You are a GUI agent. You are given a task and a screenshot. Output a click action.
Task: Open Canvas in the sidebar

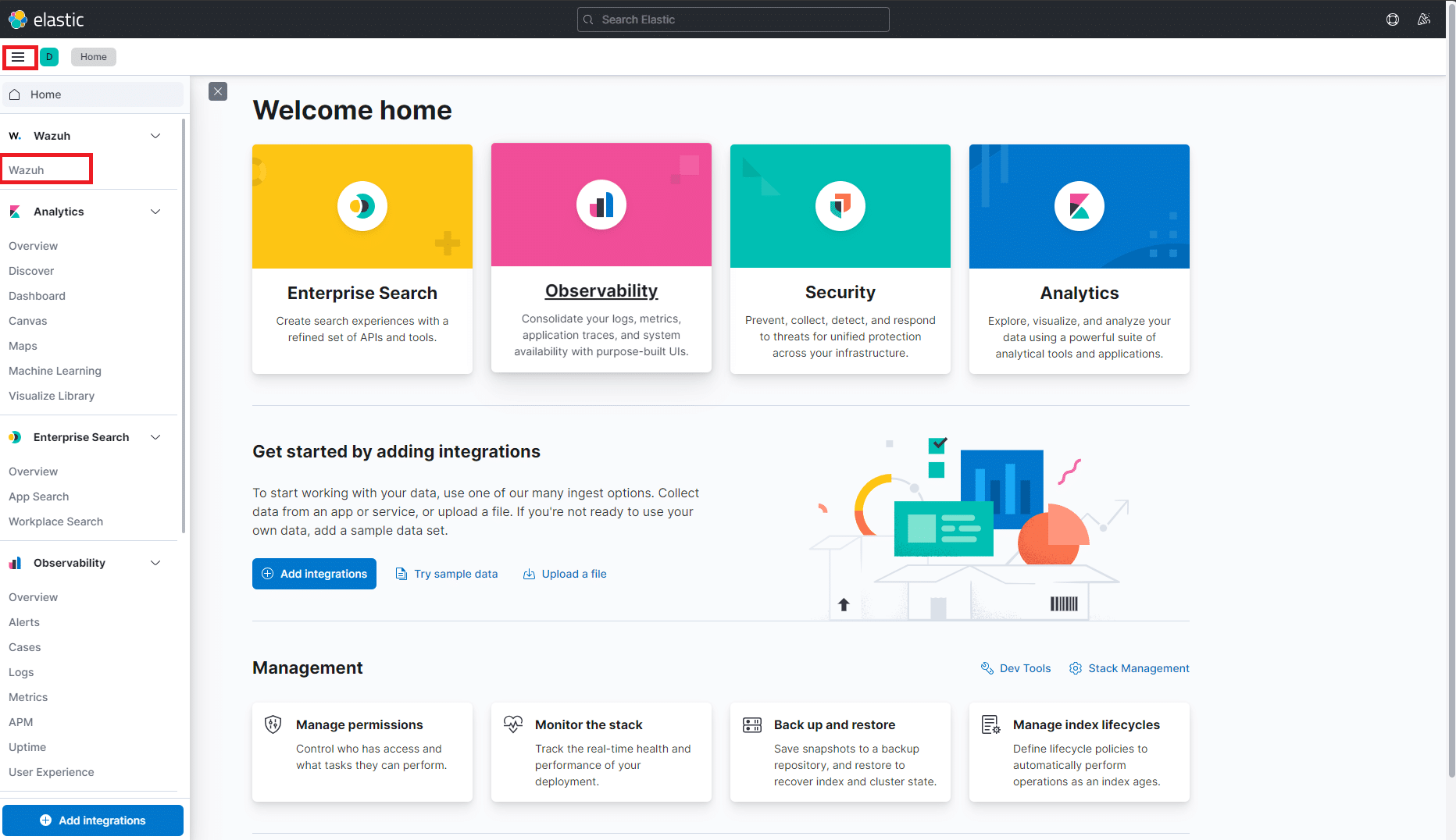[x=27, y=321]
